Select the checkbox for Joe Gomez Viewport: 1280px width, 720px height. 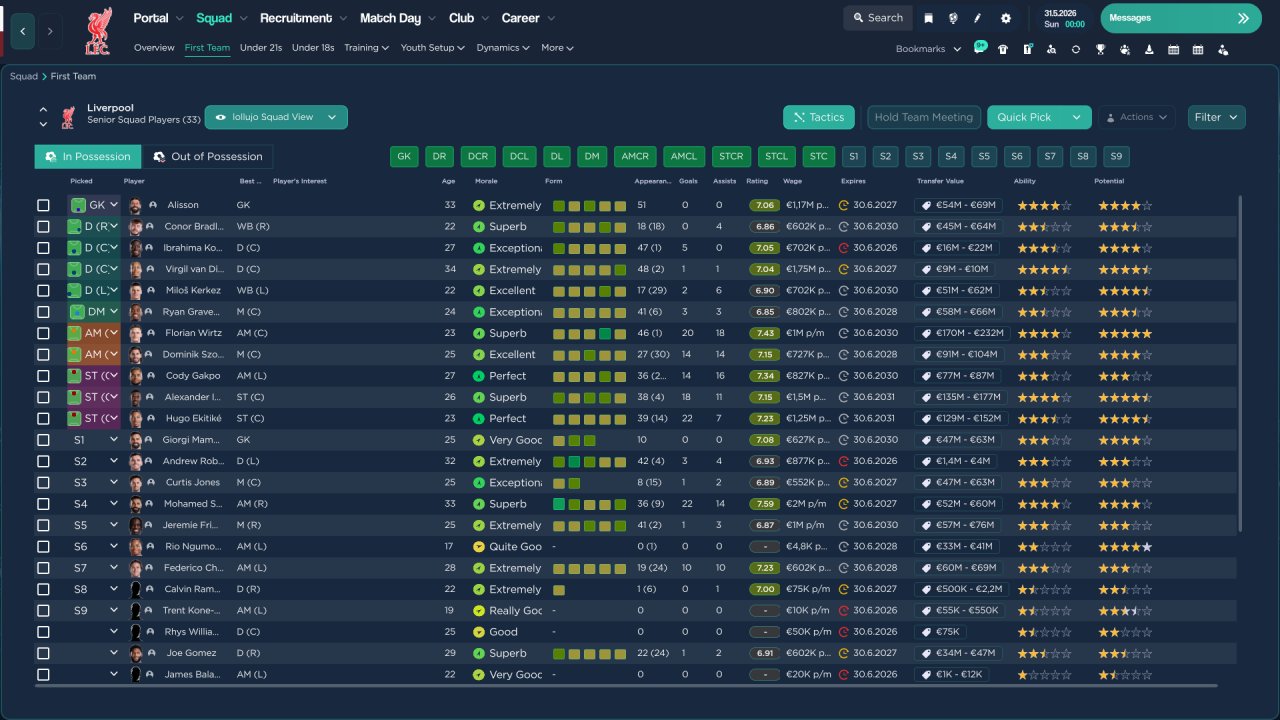pyautogui.click(x=43, y=653)
